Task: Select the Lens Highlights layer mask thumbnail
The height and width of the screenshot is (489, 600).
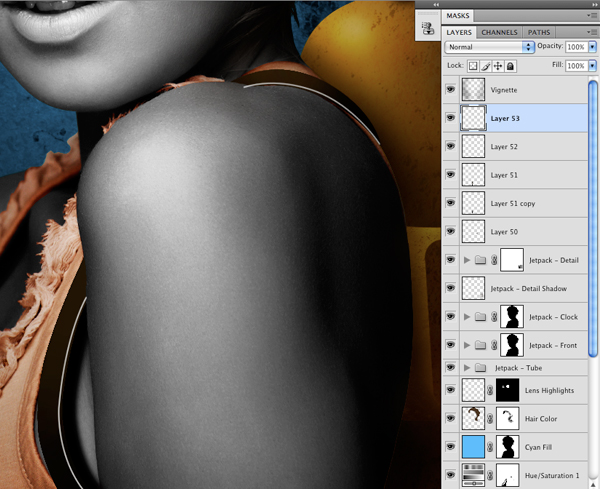Action: 507,390
